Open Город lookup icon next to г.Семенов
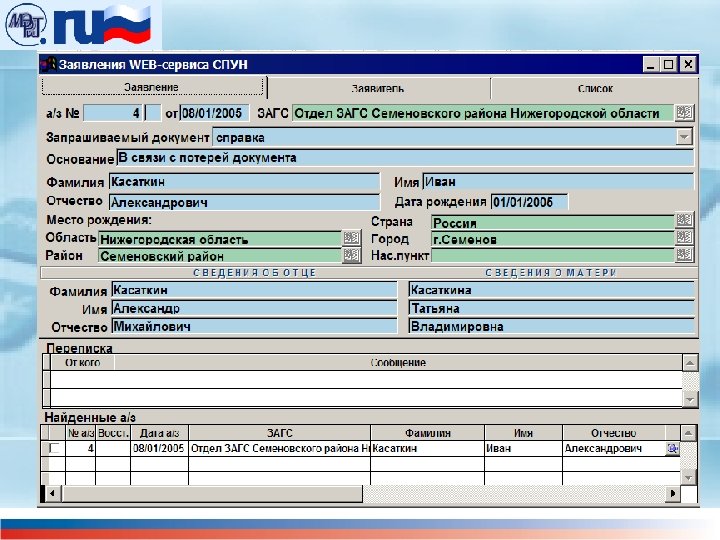The width and height of the screenshot is (720, 540). [x=684, y=237]
